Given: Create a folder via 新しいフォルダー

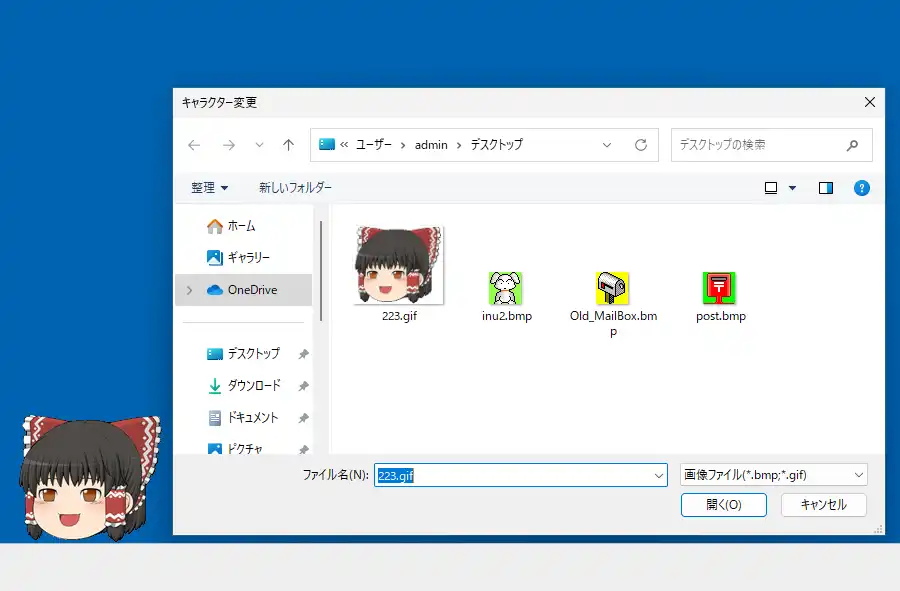Looking at the screenshot, I should (295, 188).
